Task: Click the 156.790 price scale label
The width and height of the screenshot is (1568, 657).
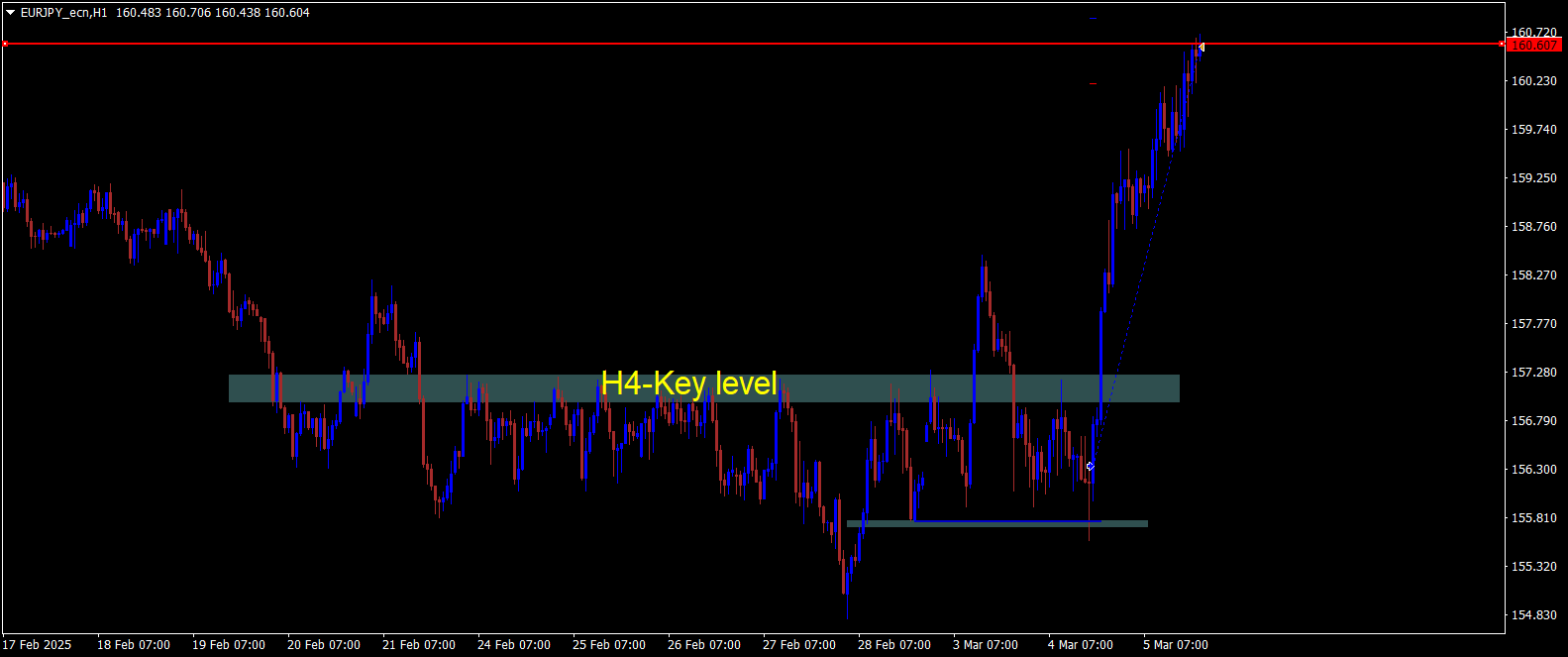Action: [1533, 421]
